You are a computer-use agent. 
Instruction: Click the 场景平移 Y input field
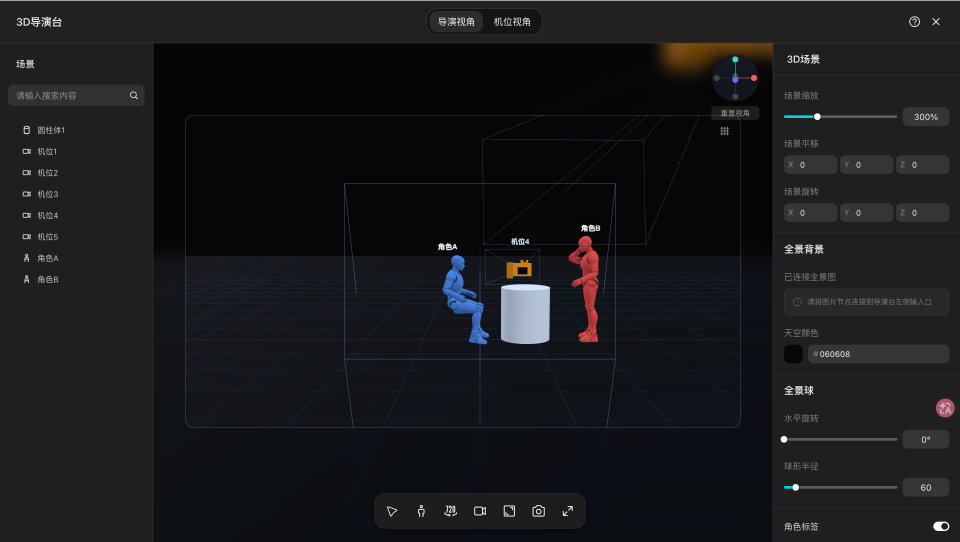pyautogui.click(x=866, y=165)
